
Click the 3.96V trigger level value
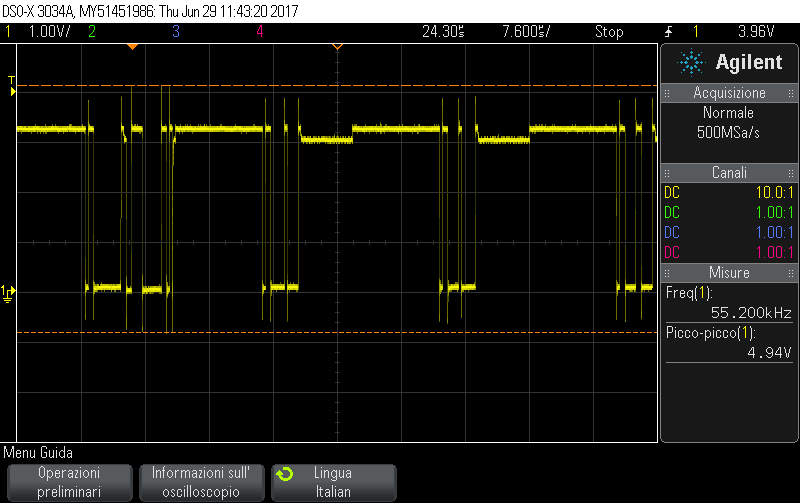point(756,32)
